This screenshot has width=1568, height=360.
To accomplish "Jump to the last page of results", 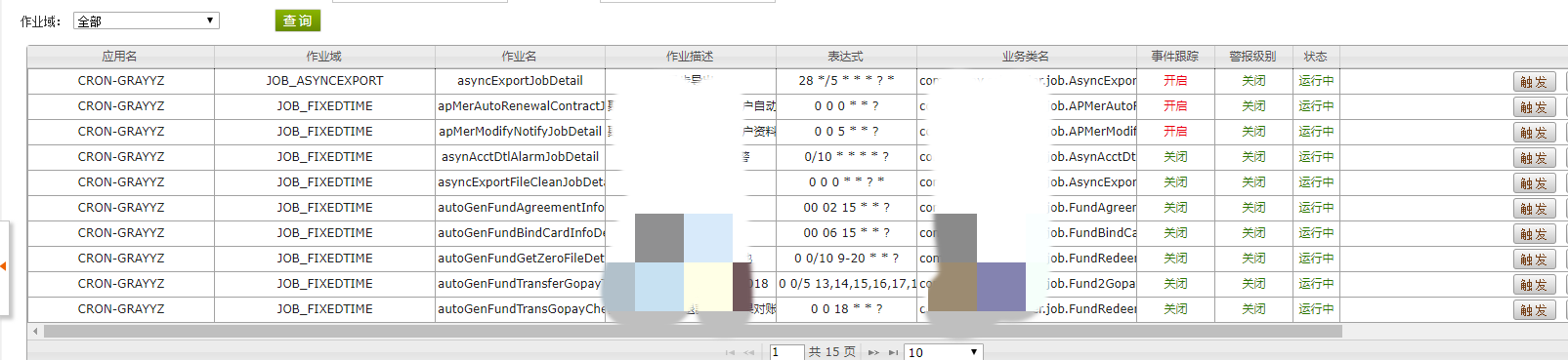I will [893, 352].
